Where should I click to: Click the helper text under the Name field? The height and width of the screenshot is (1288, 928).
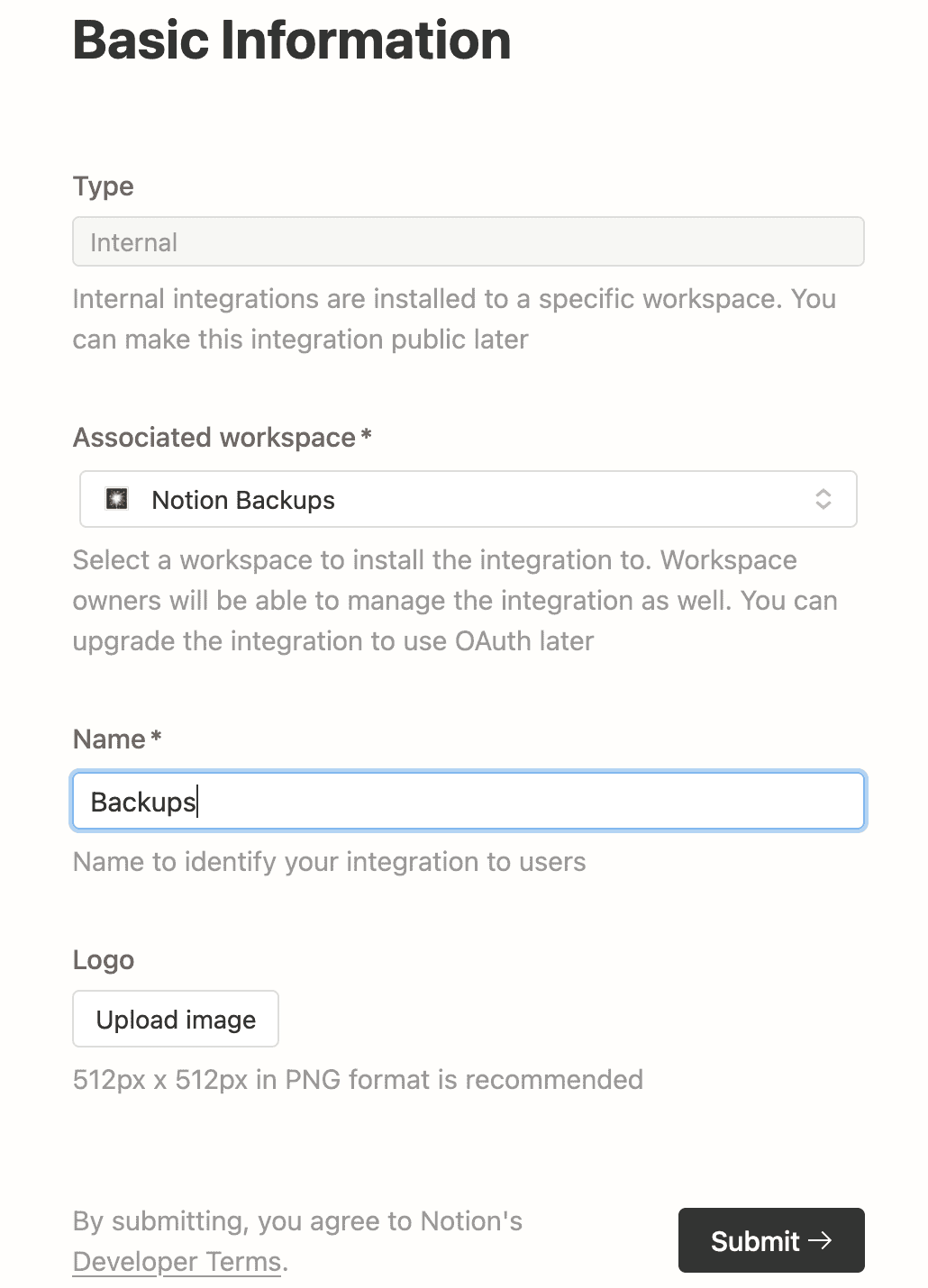329,861
